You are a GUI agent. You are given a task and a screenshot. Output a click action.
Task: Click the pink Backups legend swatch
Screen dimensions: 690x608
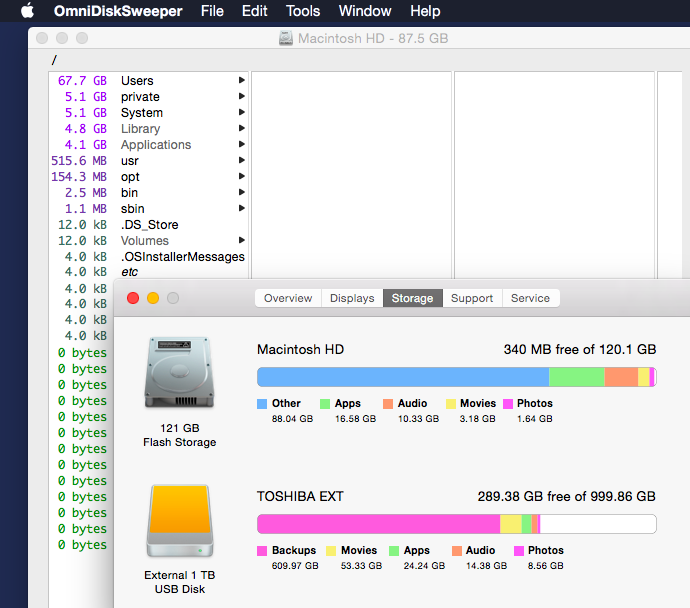point(262,551)
